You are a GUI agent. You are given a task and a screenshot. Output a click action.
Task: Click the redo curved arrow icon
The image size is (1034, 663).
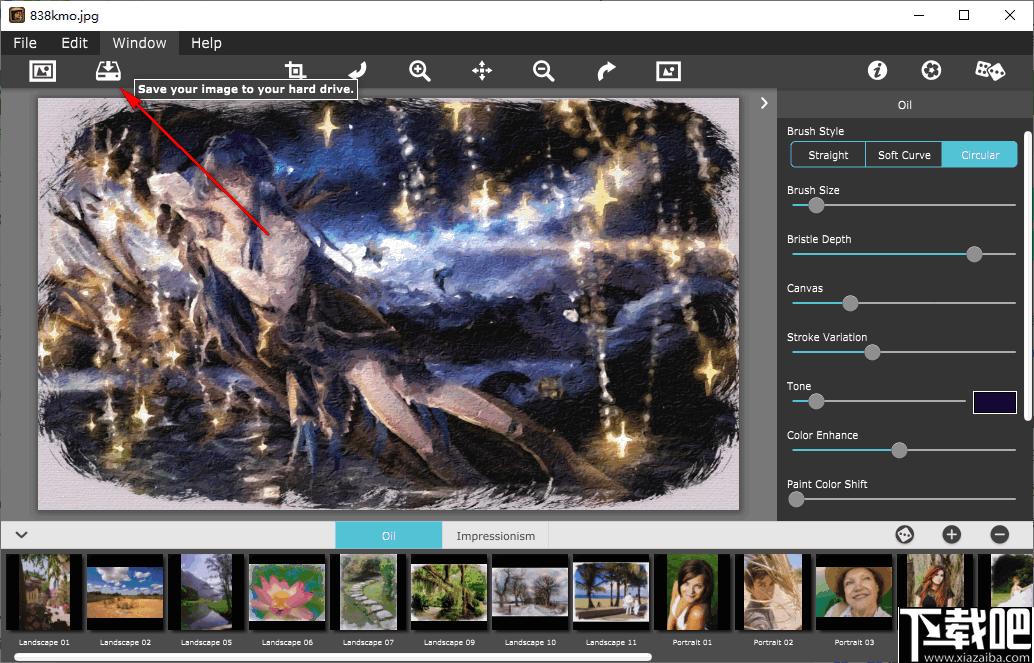tap(606, 71)
